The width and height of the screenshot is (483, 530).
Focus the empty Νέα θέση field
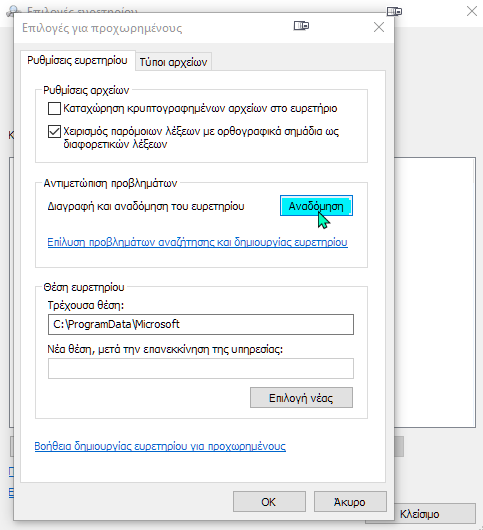(x=201, y=368)
